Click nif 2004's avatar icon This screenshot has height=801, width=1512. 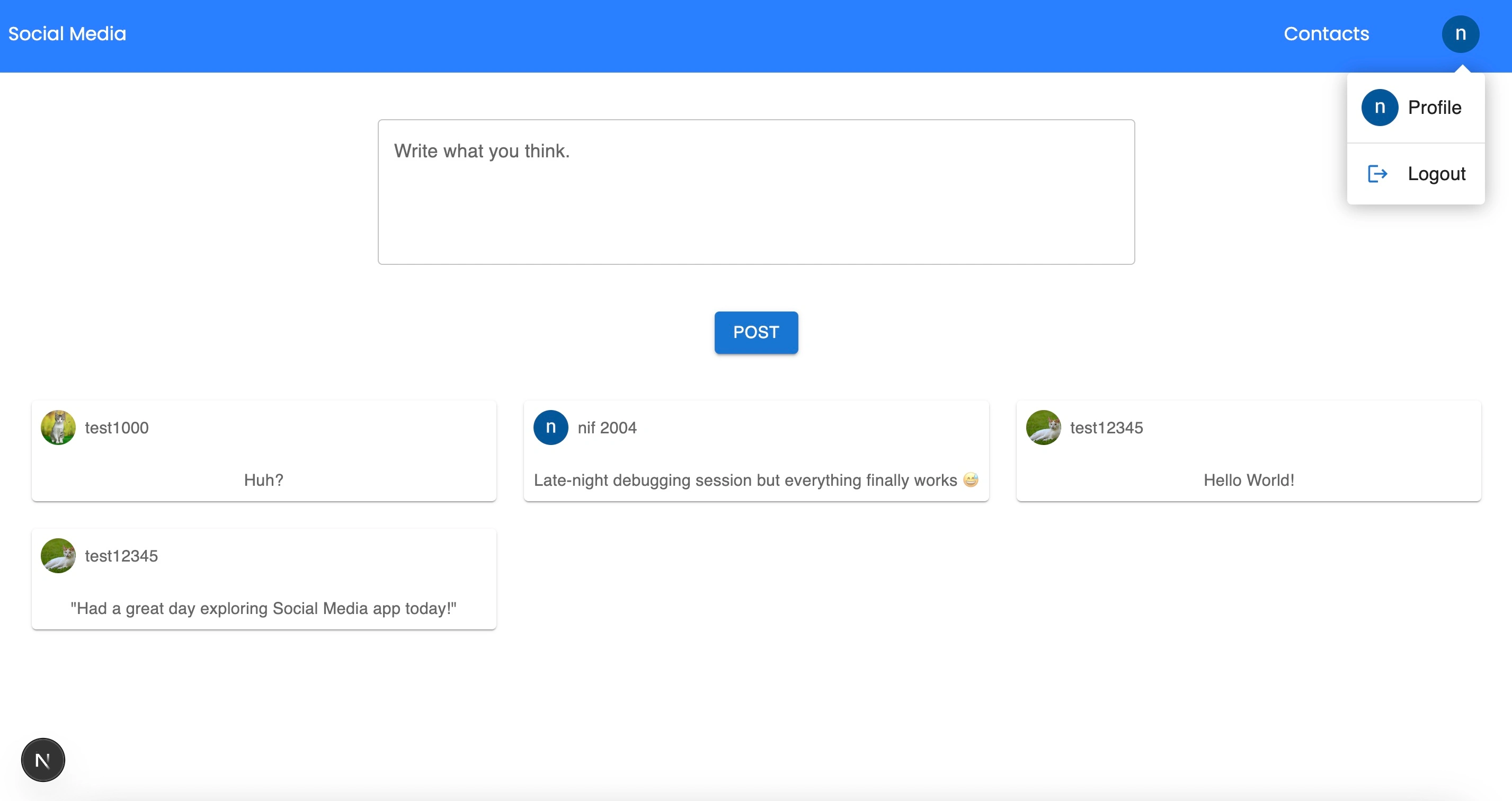click(550, 428)
